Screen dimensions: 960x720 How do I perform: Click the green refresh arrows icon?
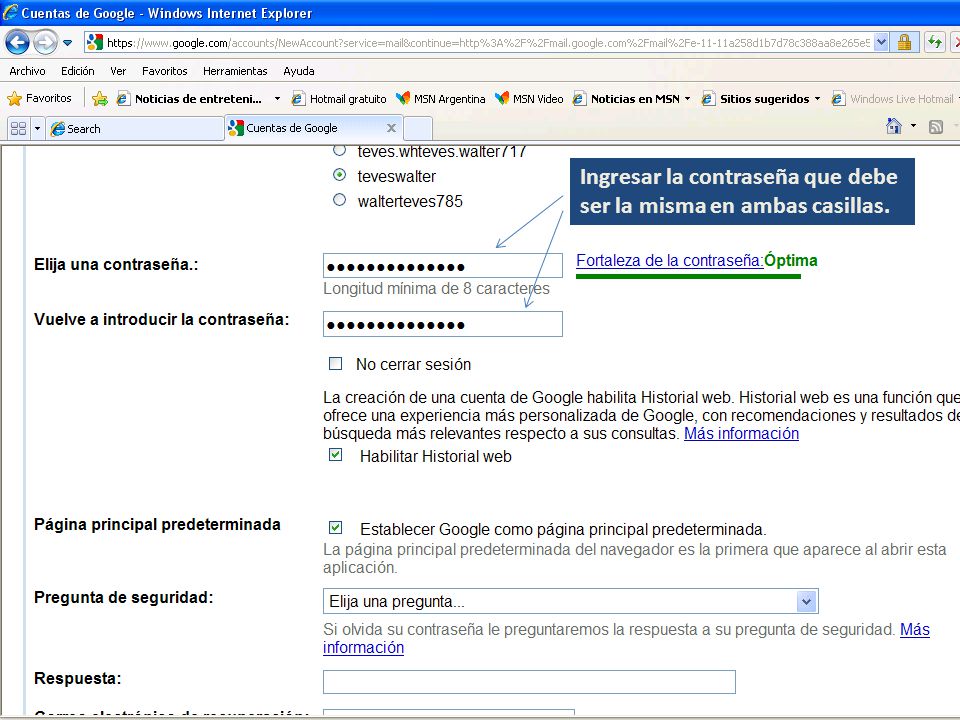(934, 42)
